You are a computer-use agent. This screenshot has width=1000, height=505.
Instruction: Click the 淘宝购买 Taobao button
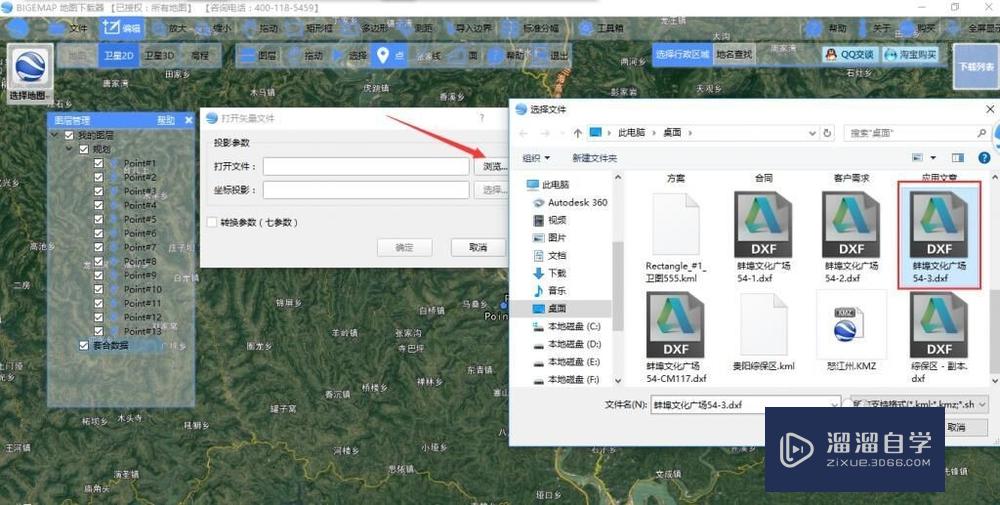(x=911, y=55)
